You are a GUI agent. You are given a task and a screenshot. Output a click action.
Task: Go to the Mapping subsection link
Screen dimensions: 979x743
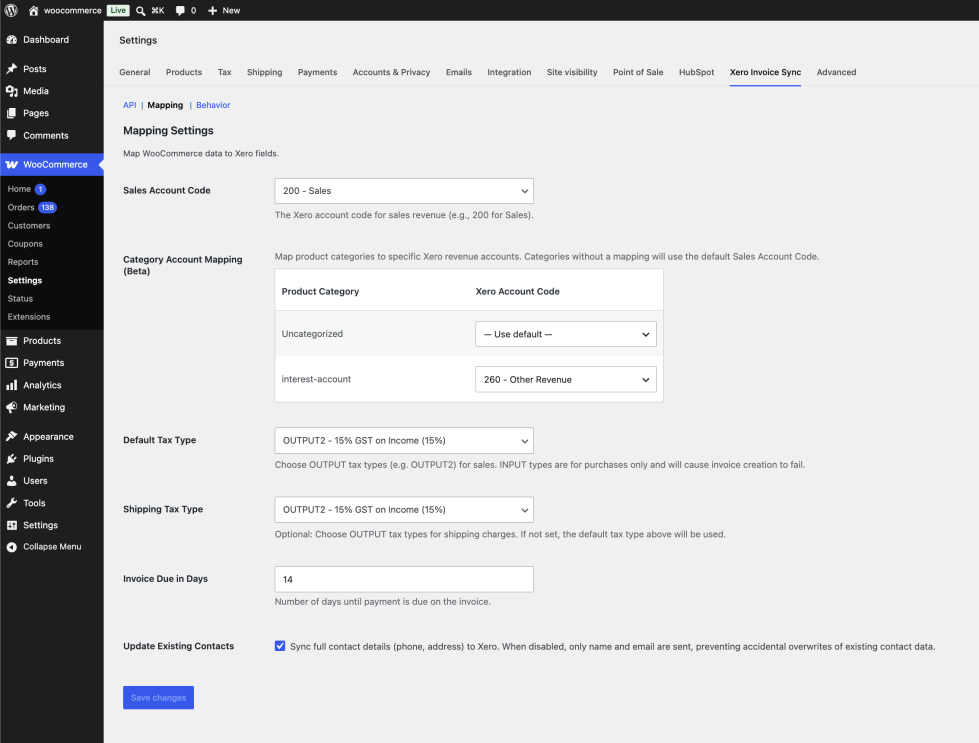165,105
